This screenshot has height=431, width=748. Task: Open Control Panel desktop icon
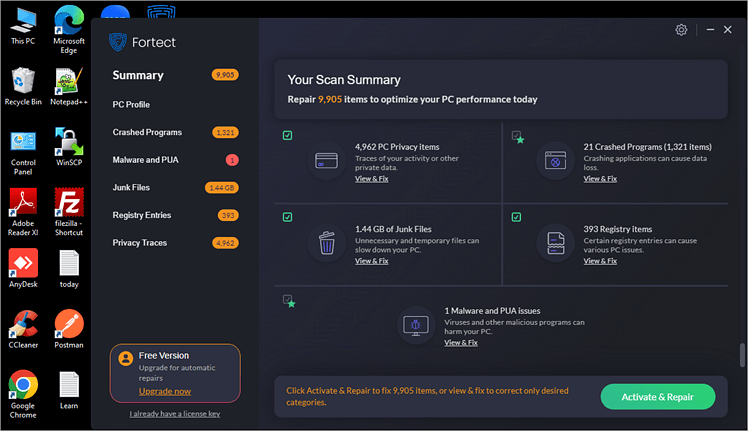coord(23,153)
